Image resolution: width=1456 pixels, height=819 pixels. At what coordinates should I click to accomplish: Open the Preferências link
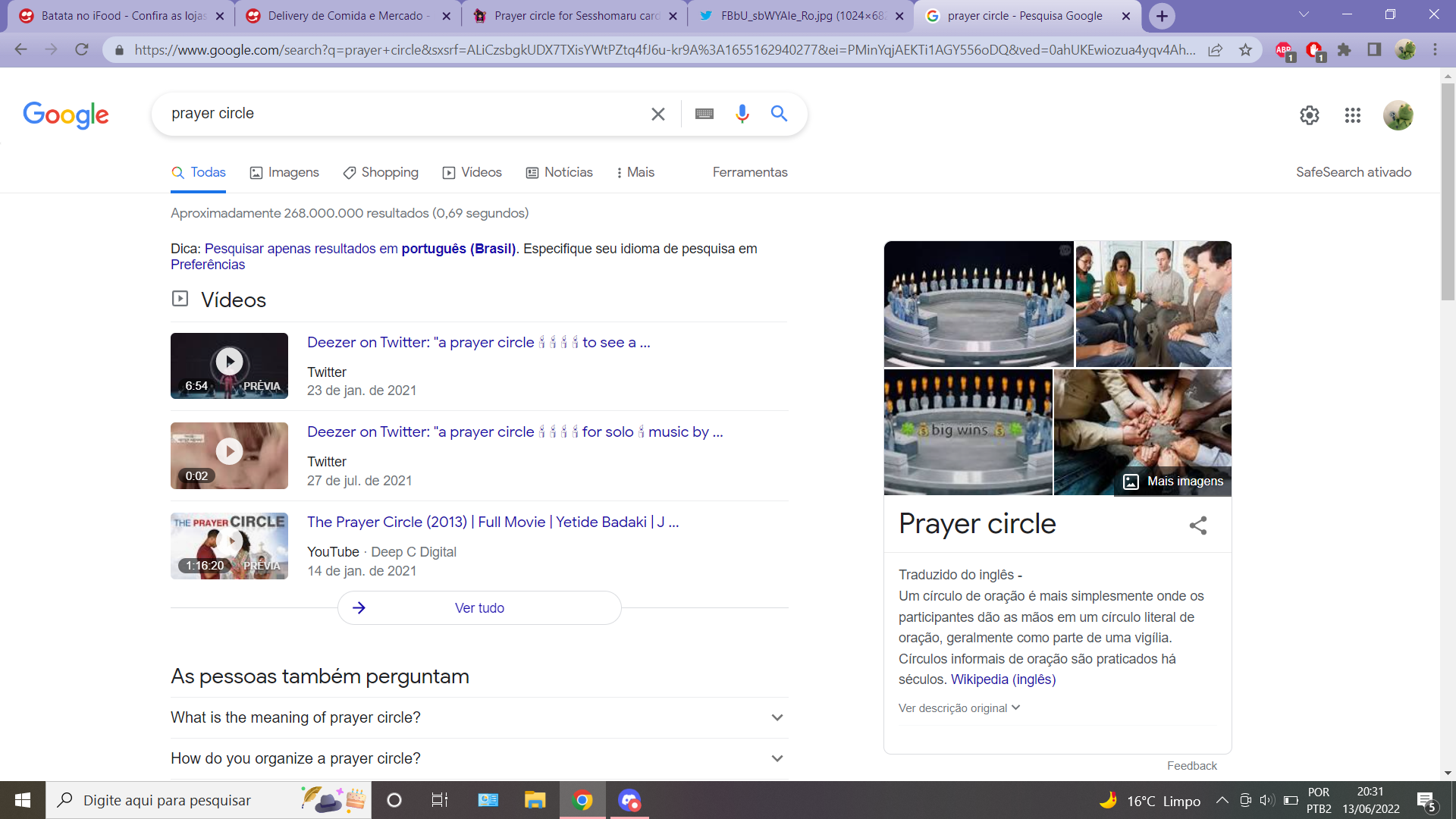coord(208,265)
